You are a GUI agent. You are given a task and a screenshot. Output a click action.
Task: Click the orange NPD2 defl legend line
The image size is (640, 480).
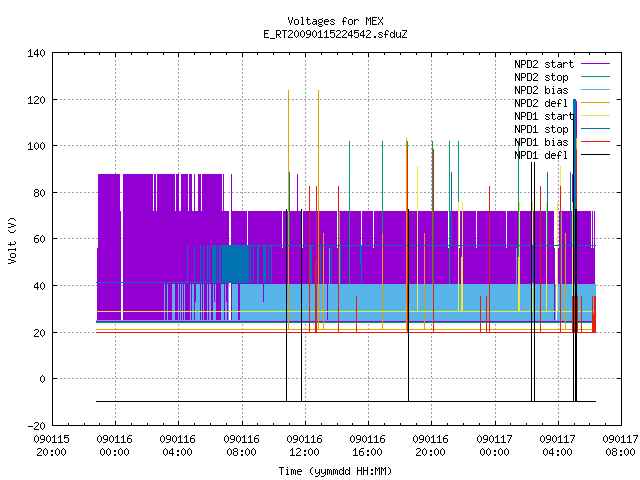(595, 103)
